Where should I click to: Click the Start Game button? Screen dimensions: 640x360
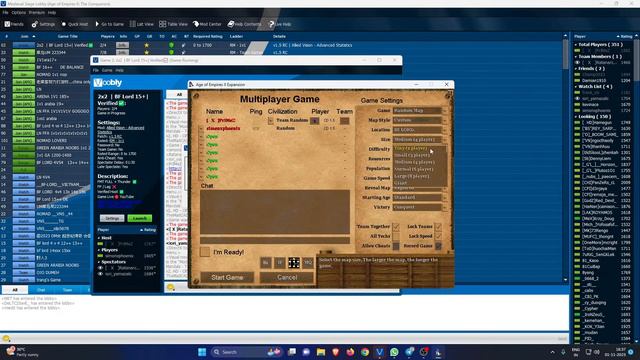click(x=227, y=278)
